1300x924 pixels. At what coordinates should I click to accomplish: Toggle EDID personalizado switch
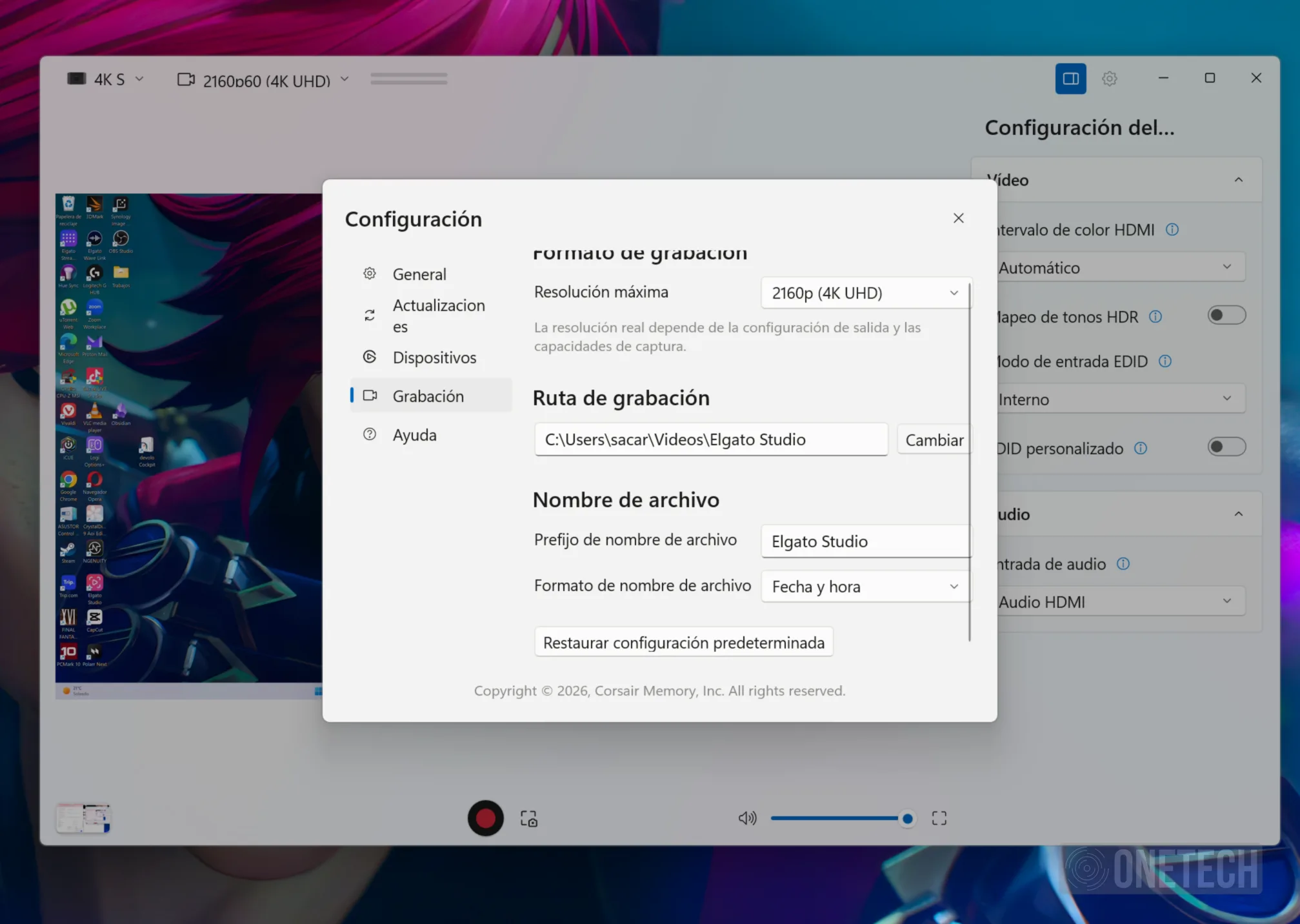pyautogui.click(x=1226, y=447)
